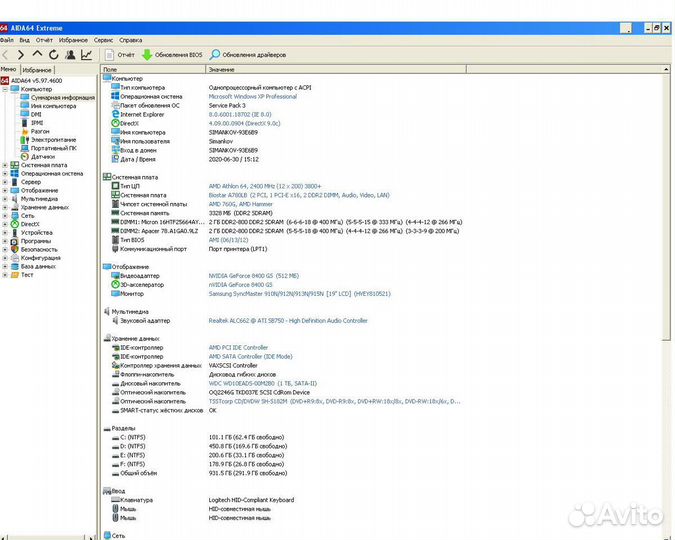Viewport: 675px width, 540px height.
Task: Click the DirectX row icon in details
Action: pos(115,123)
